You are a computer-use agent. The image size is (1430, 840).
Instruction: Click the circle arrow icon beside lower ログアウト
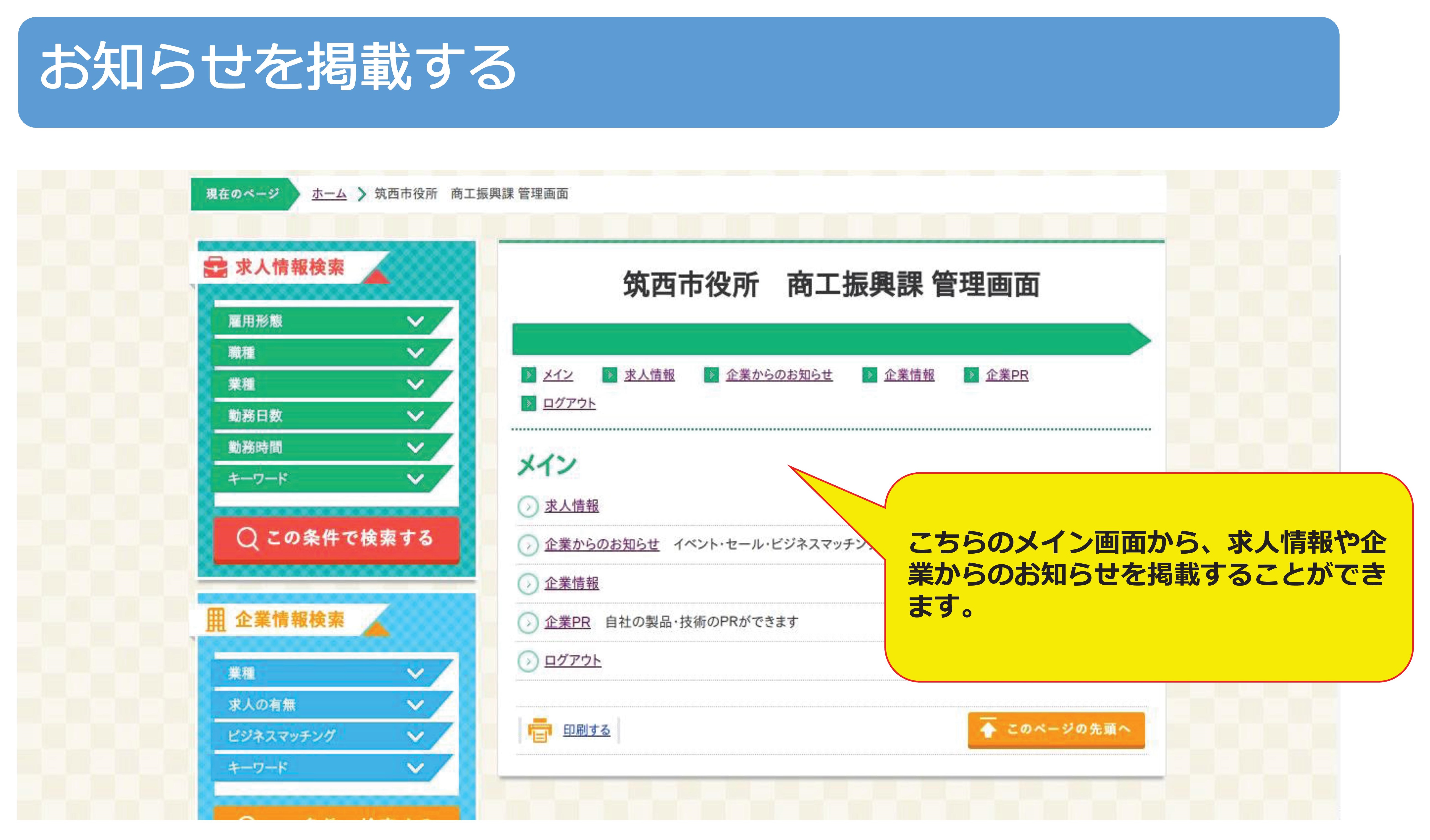[x=528, y=661]
